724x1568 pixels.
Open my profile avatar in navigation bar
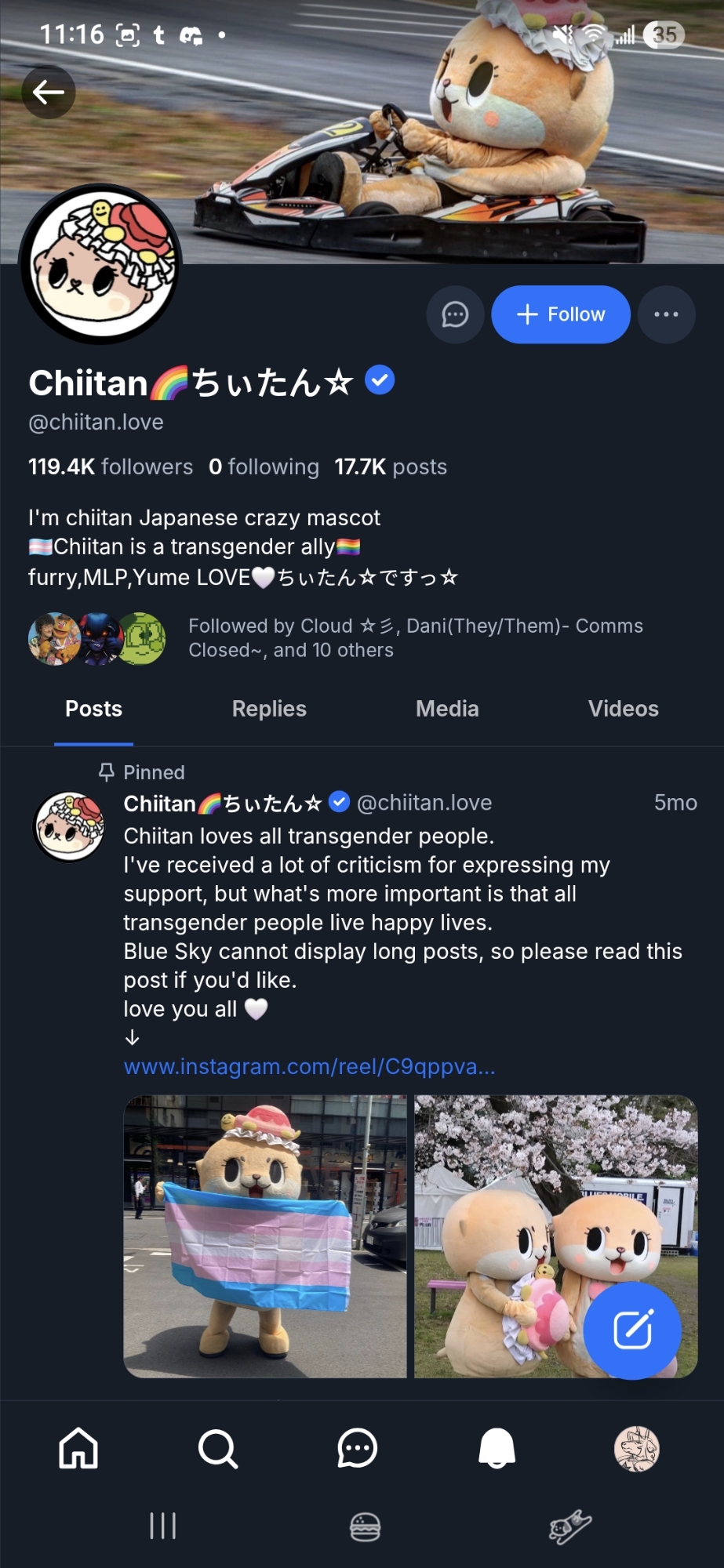tap(636, 1448)
